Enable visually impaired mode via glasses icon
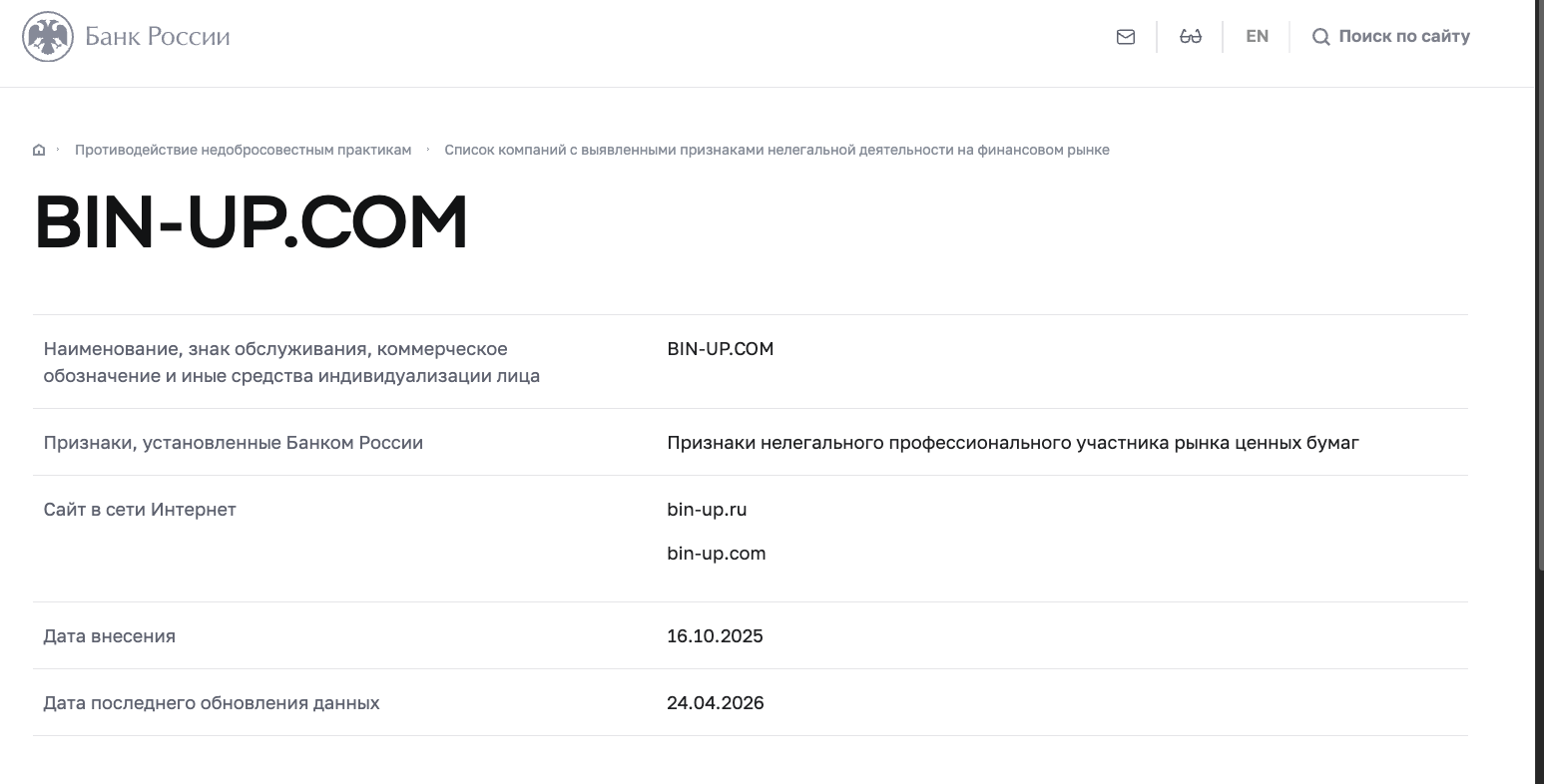The image size is (1544, 784). 1190,37
